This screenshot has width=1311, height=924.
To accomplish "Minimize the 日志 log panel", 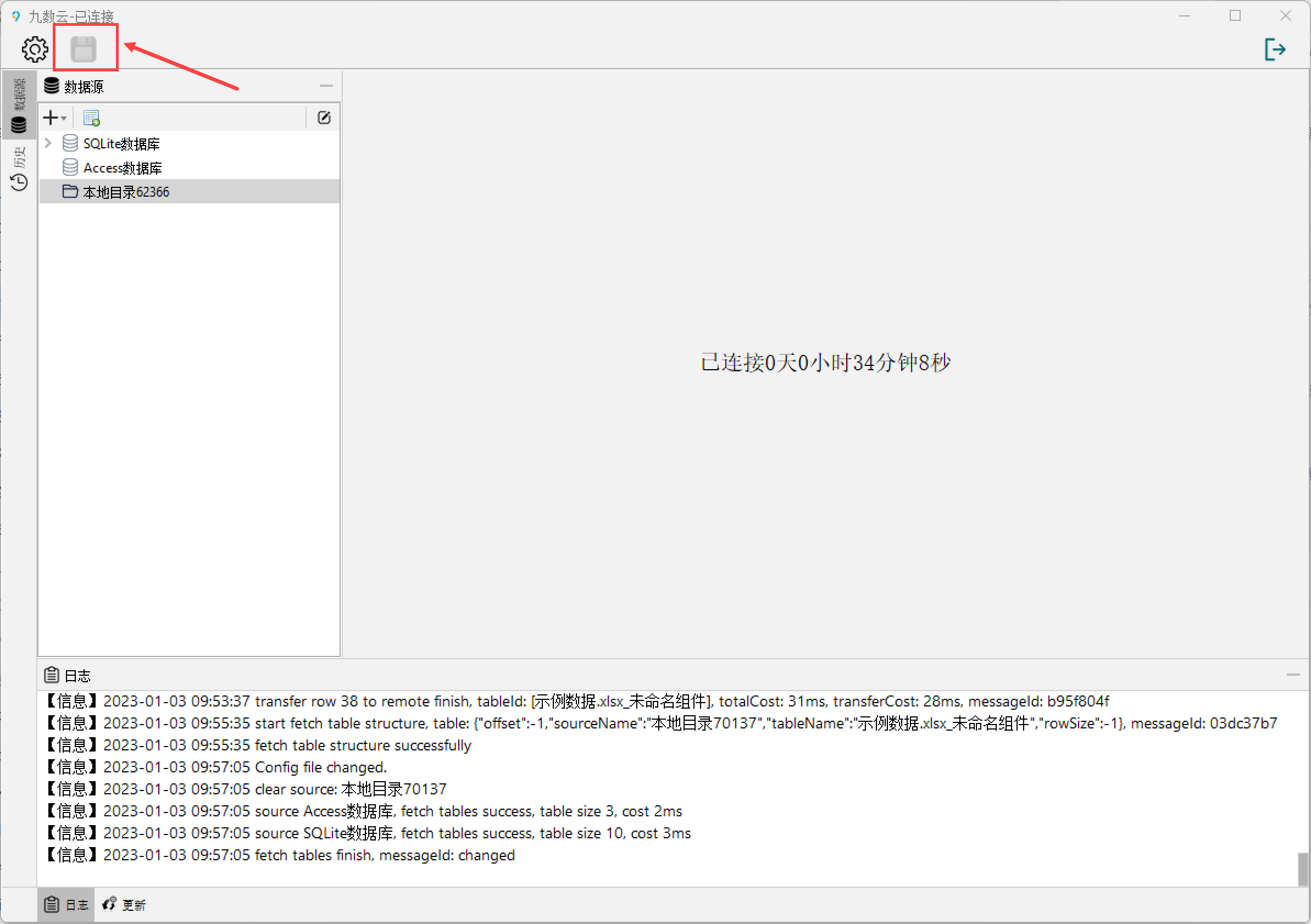I will click(1293, 675).
